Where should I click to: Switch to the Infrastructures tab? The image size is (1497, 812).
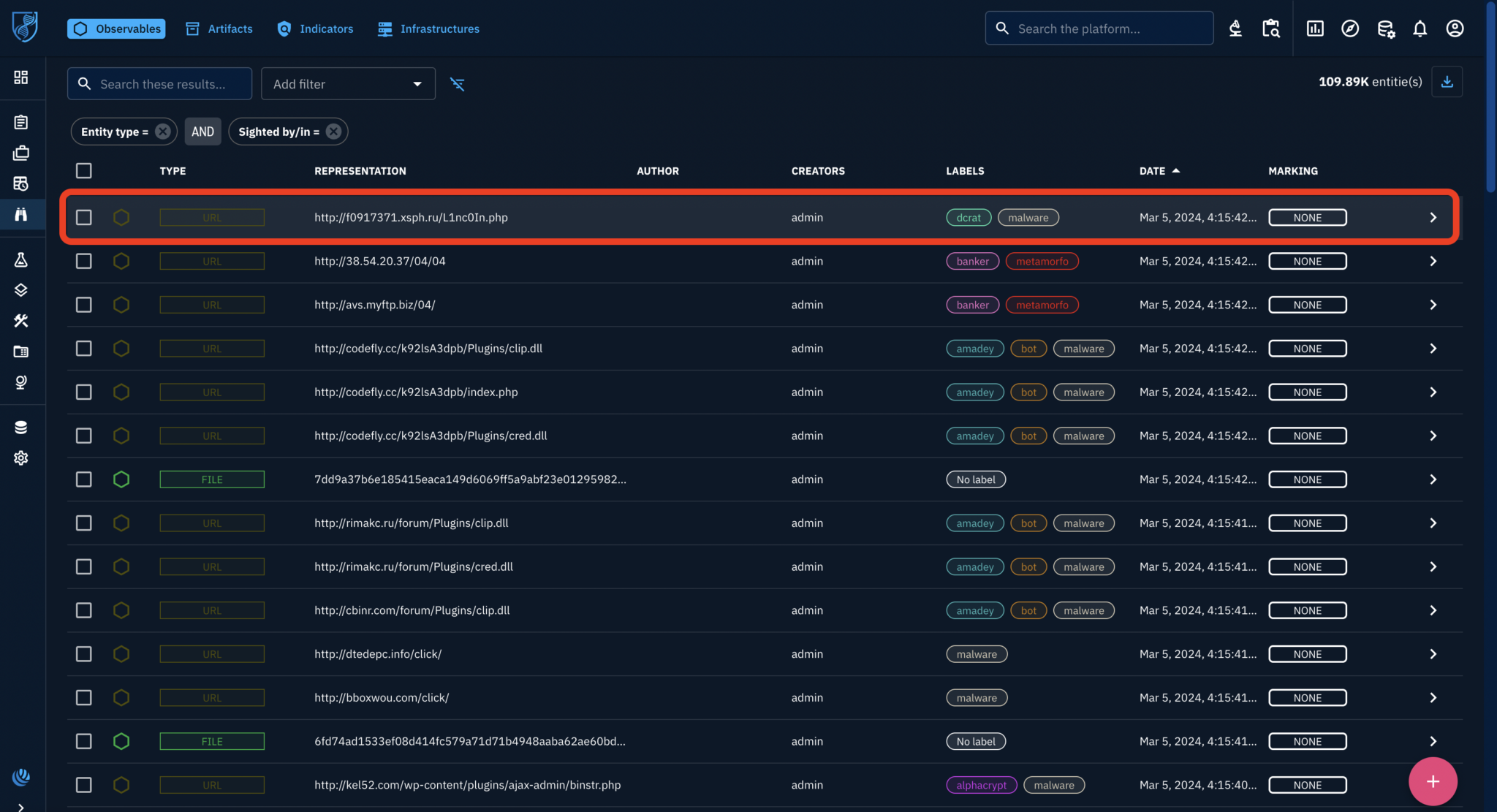[x=428, y=29]
